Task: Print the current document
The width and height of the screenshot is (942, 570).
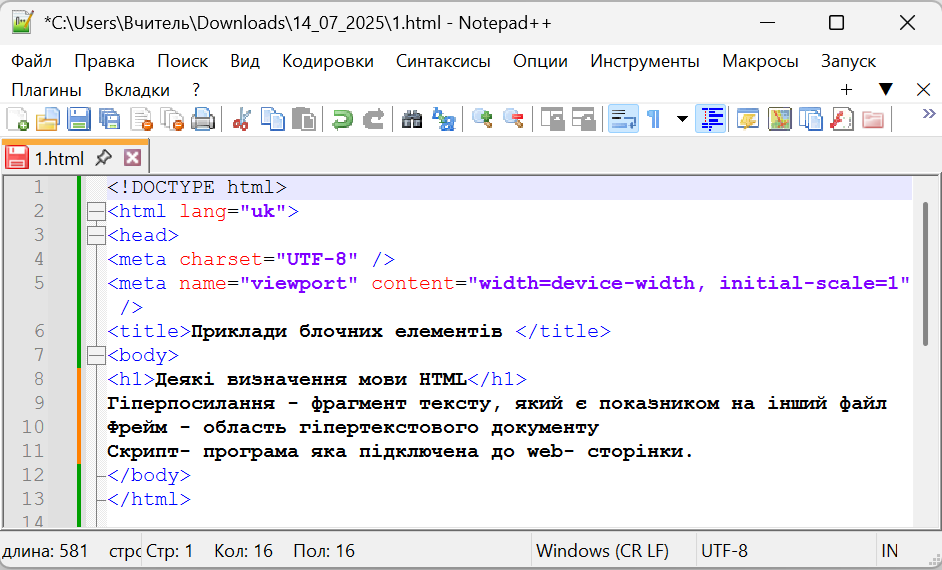Action: coord(203,120)
